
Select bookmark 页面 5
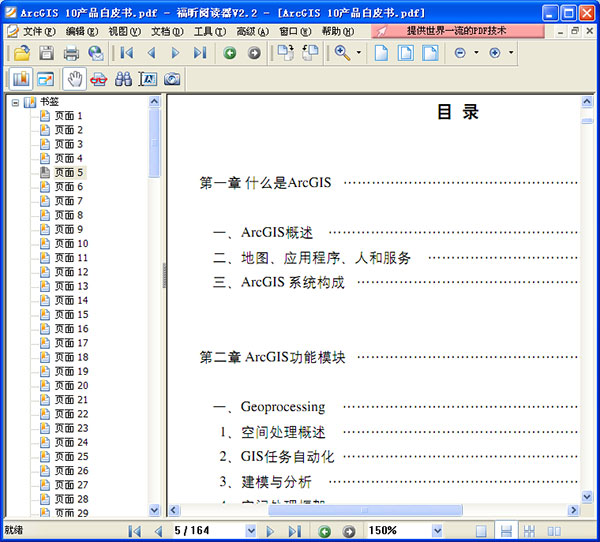pyautogui.click(x=69, y=173)
